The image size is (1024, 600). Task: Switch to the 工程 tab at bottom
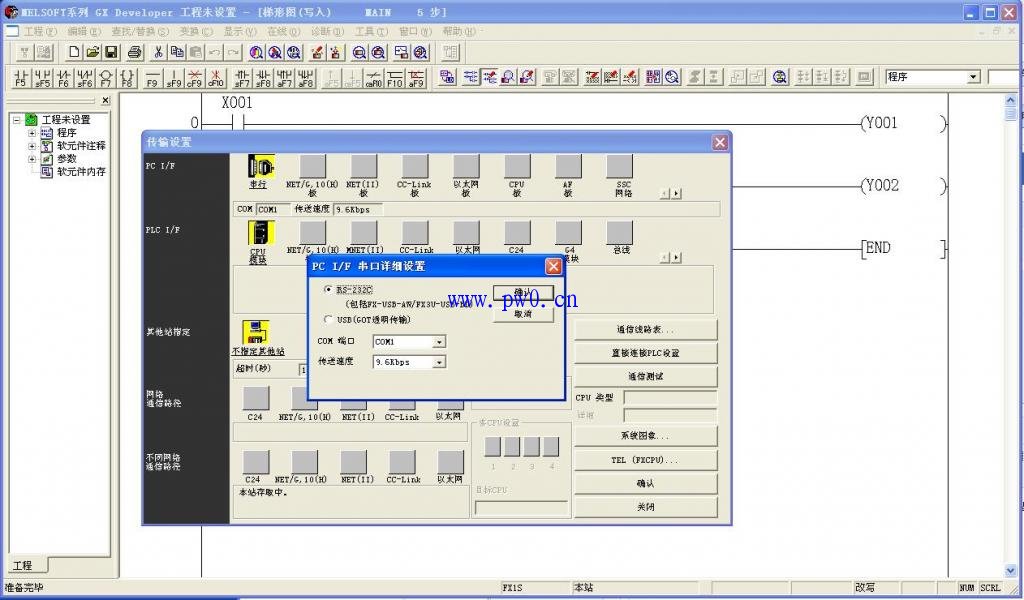[22, 566]
